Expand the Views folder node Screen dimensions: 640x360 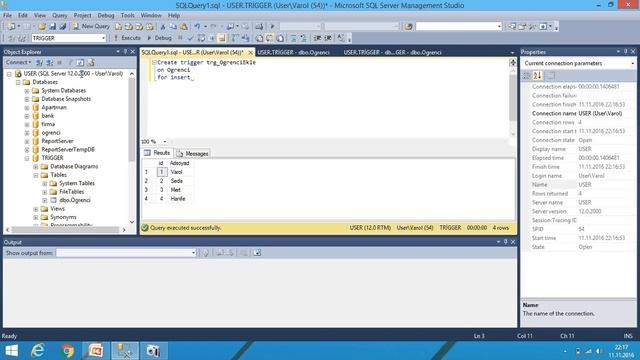(36, 209)
